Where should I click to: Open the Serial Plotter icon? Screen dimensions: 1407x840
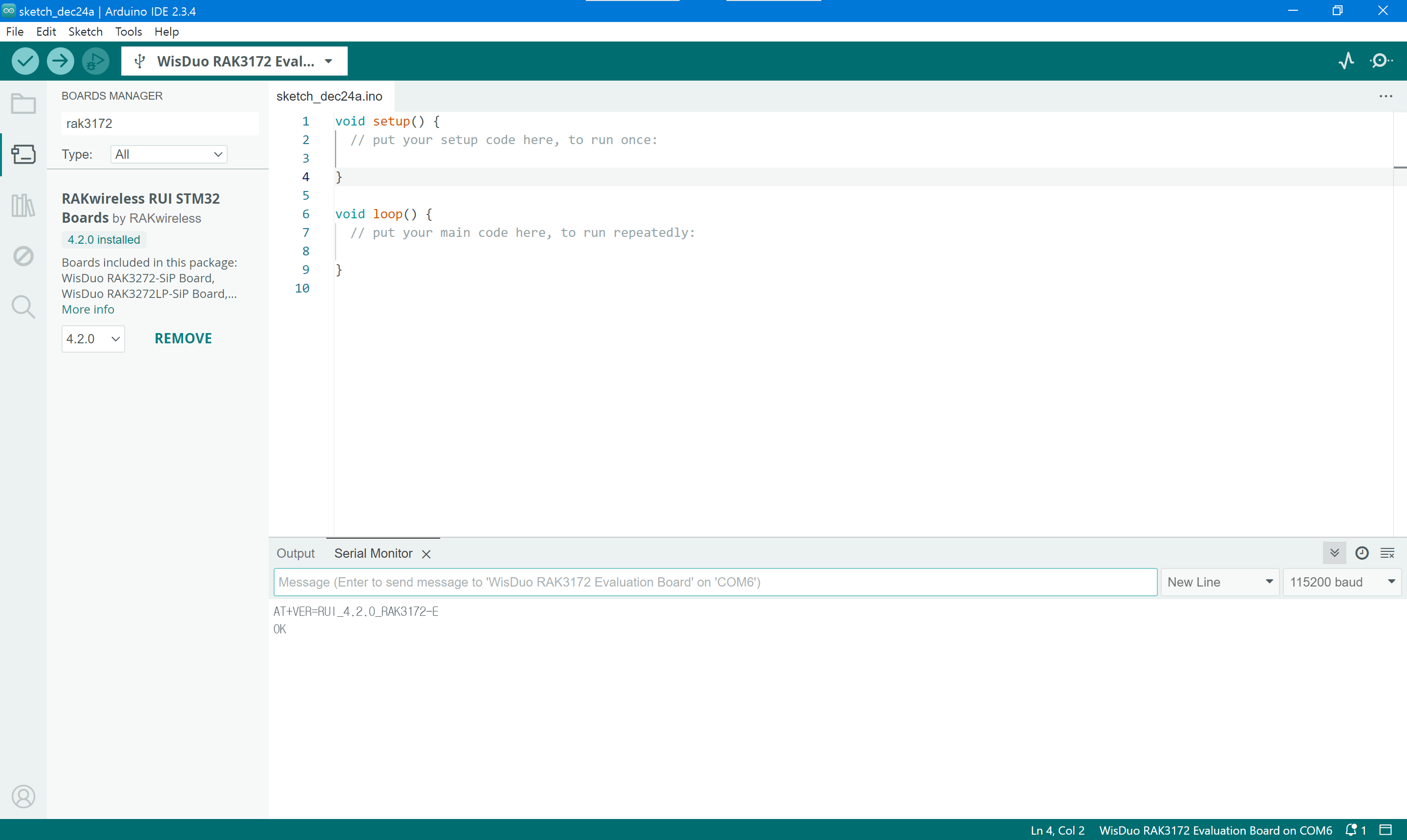coord(1346,61)
